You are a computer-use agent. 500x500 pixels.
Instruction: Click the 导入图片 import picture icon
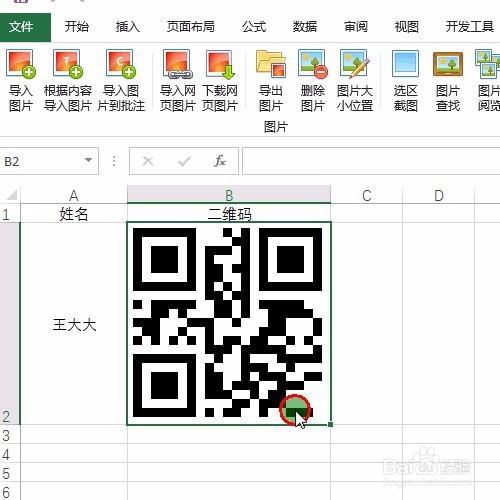(21, 64)
